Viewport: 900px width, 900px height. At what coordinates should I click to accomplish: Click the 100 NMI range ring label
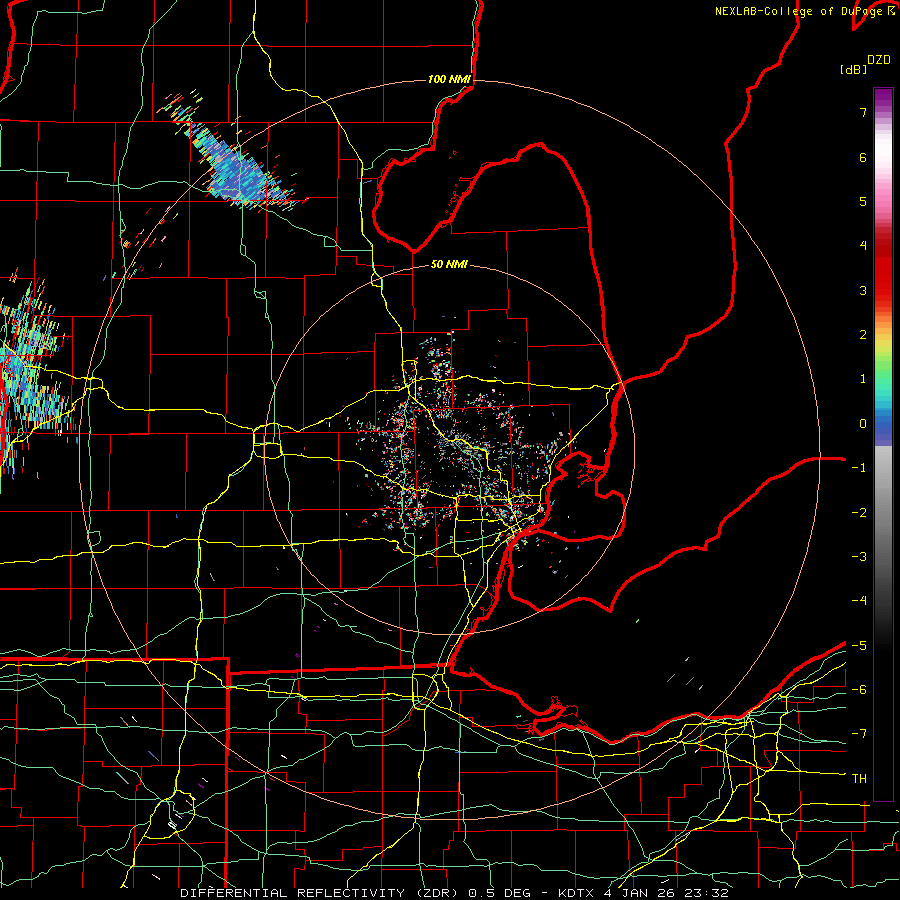coord(449,79)
